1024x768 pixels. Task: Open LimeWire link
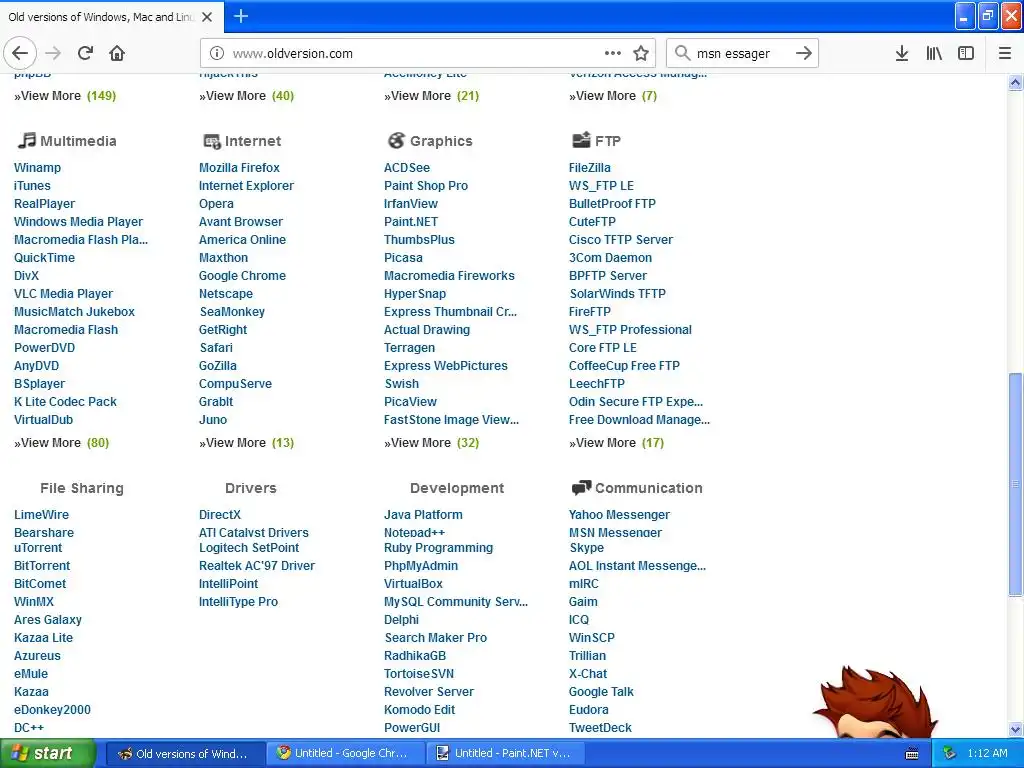pos(41,515)
